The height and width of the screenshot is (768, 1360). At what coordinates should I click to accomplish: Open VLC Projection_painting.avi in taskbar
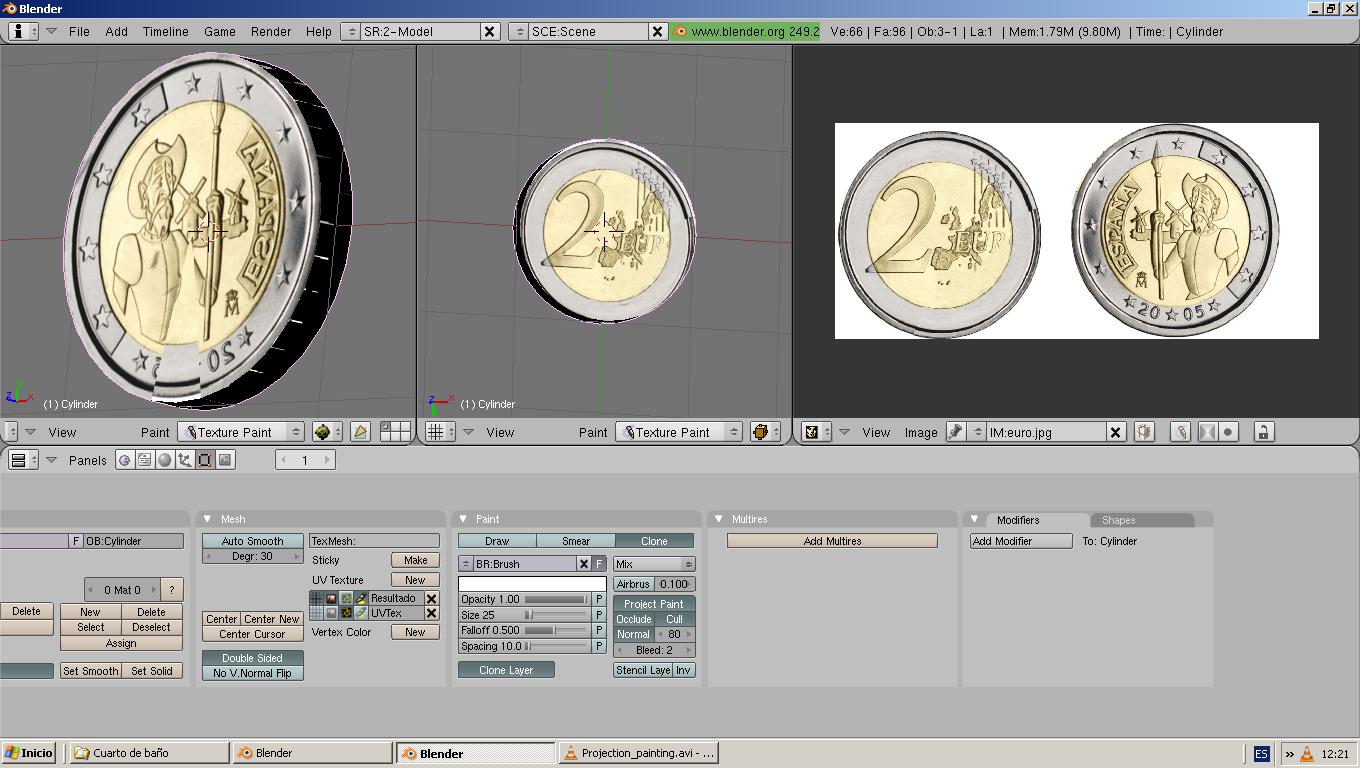coord(639,753)
